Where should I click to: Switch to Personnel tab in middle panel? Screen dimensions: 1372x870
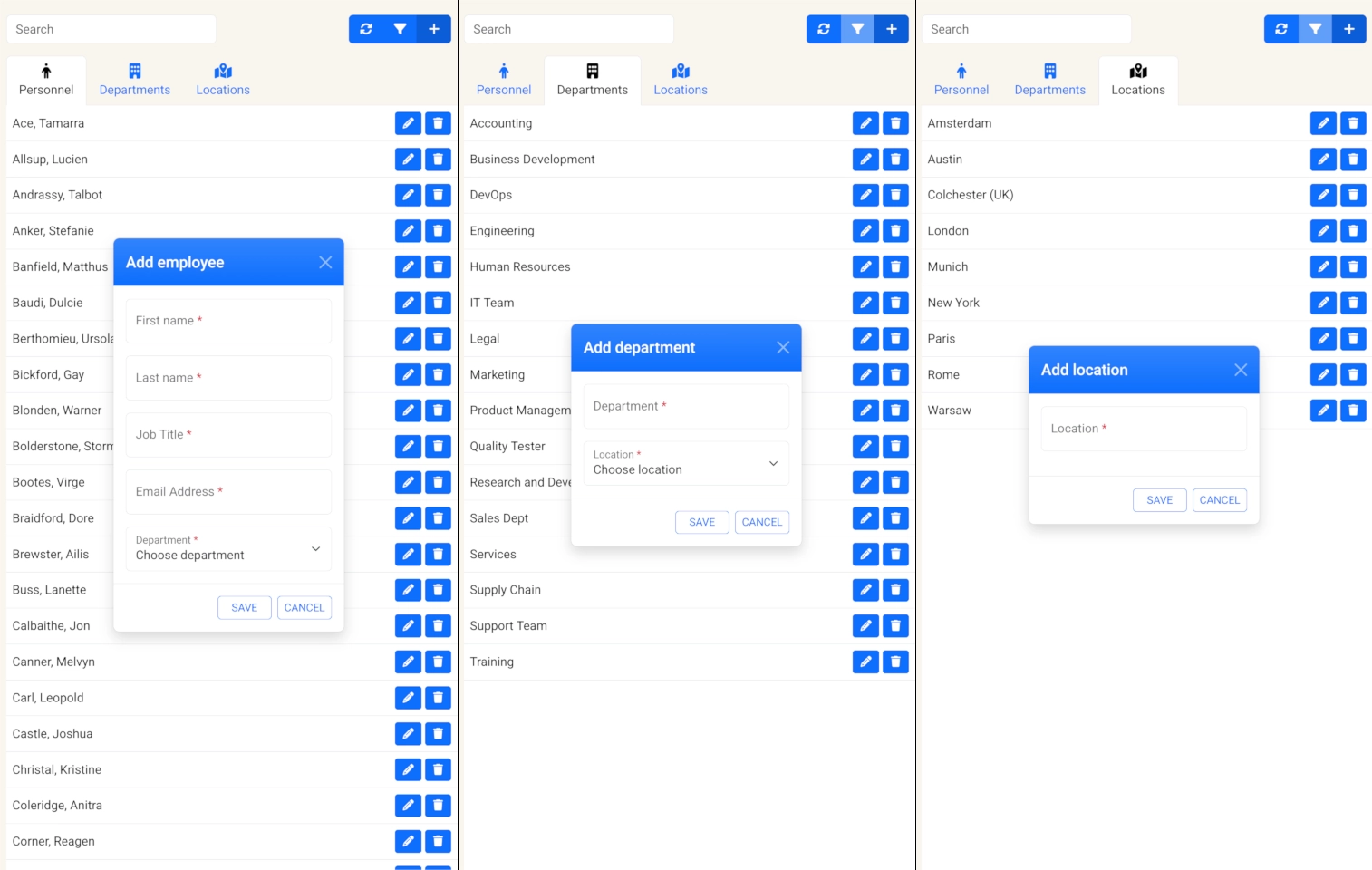coord(504,80)
